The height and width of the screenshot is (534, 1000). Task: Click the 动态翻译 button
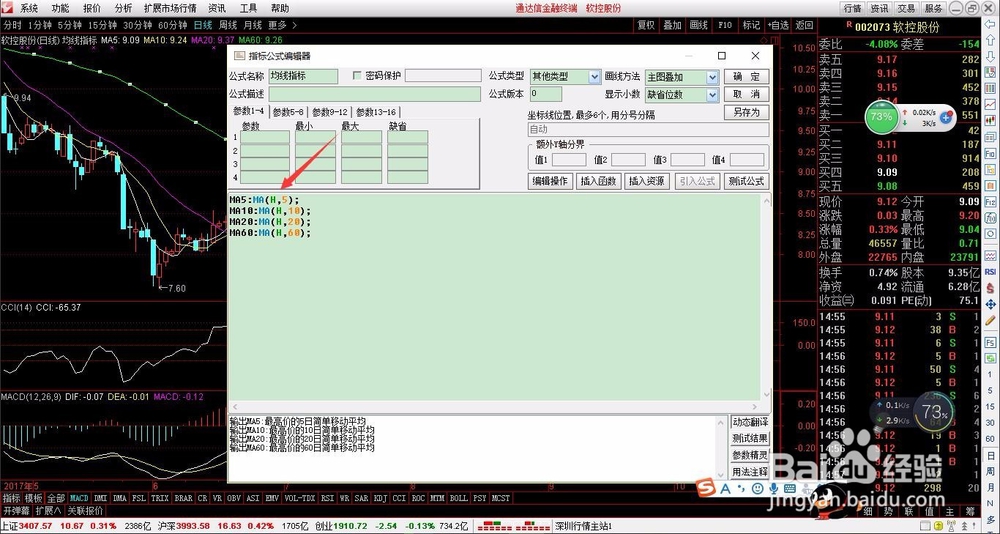click(x=750, y=422)
